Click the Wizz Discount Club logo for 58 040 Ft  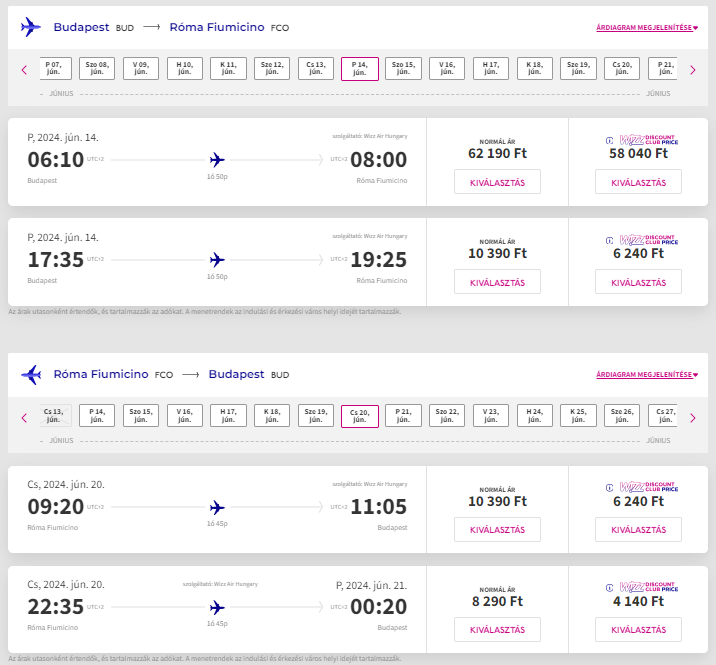point(642,140)
